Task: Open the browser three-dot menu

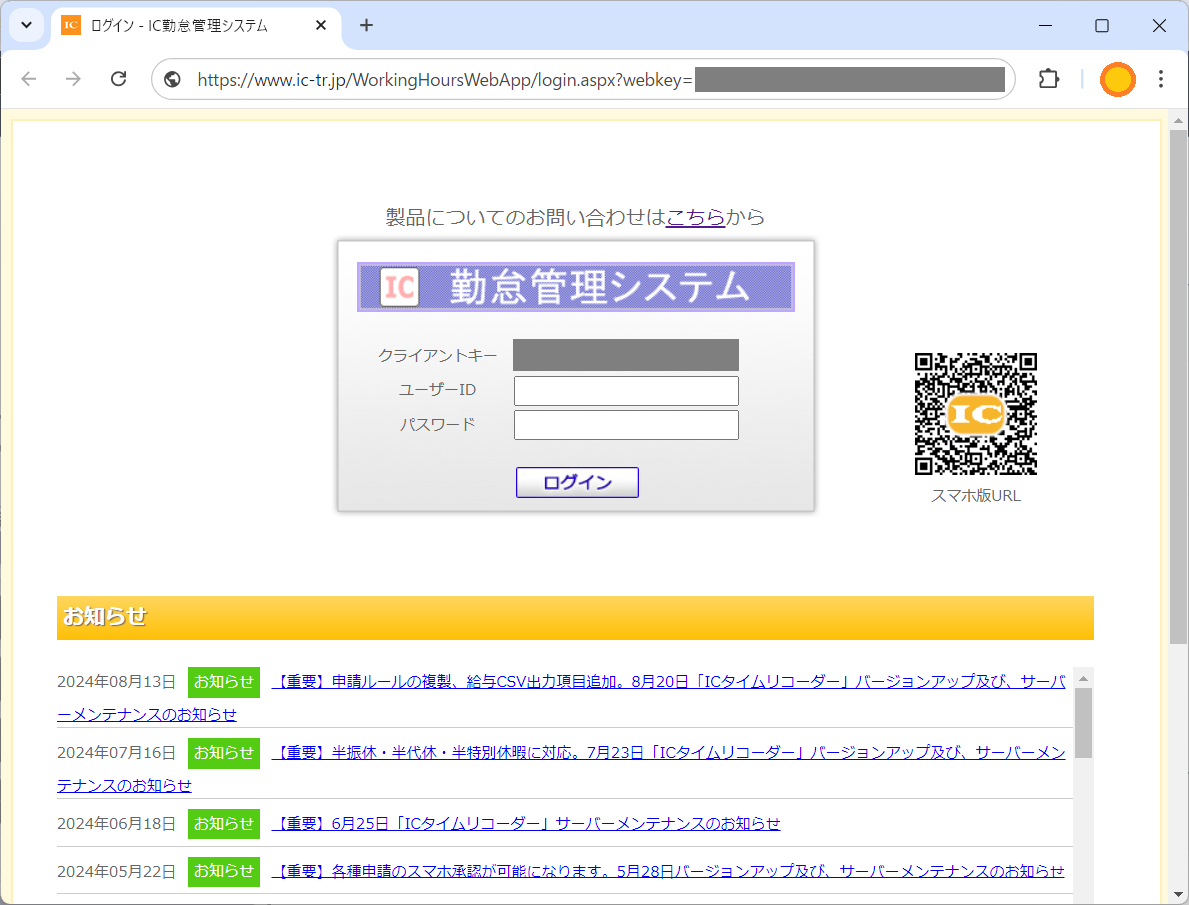Action: click(x=1160, y=79)
